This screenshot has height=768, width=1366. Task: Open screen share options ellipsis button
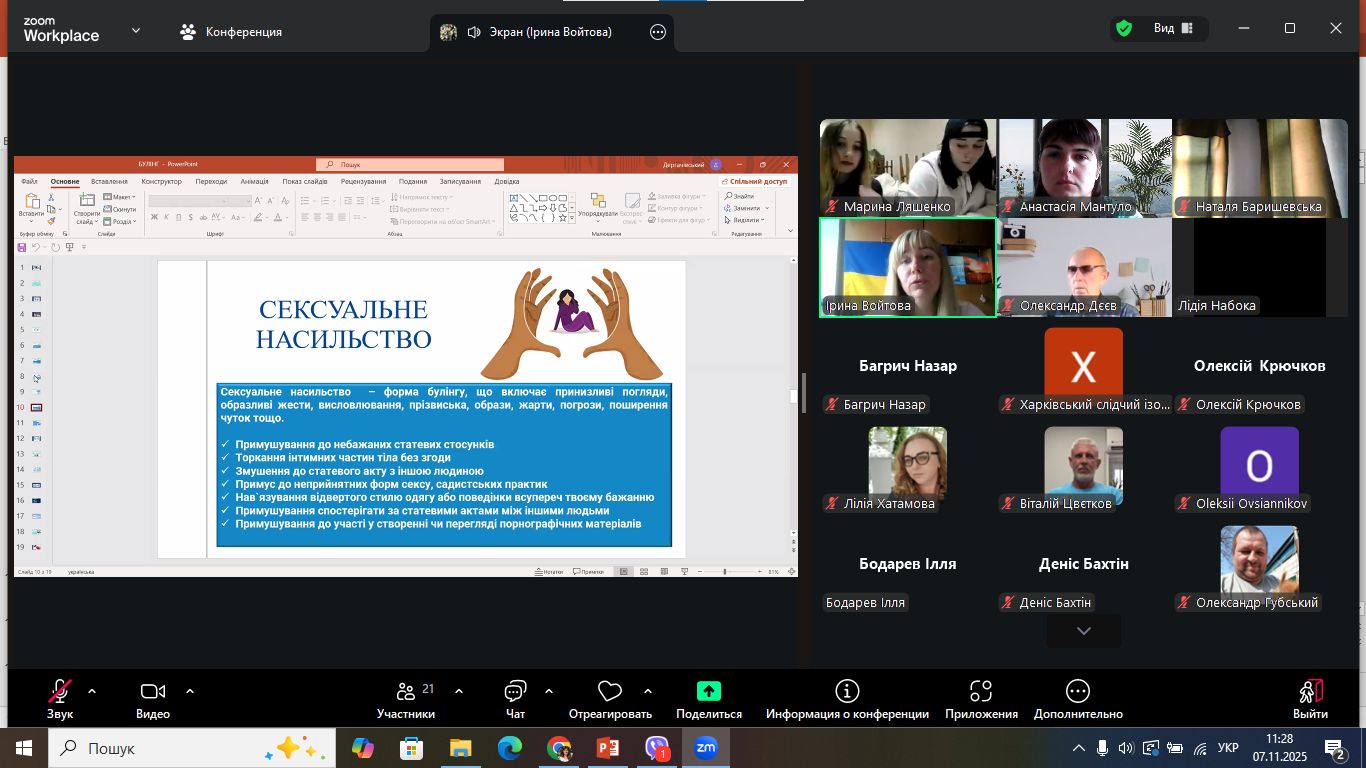[658, 32]
